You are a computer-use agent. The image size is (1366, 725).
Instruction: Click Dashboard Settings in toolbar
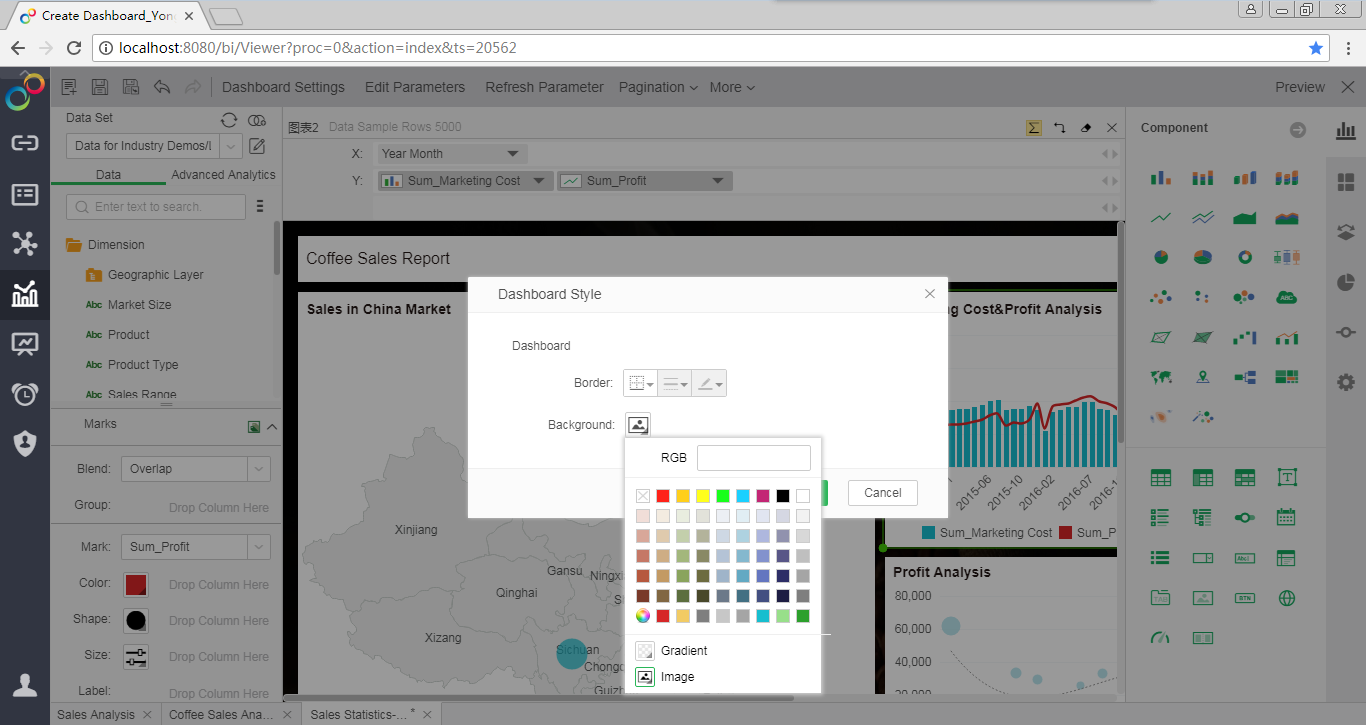pyautogui.click(x=283, y=87)
